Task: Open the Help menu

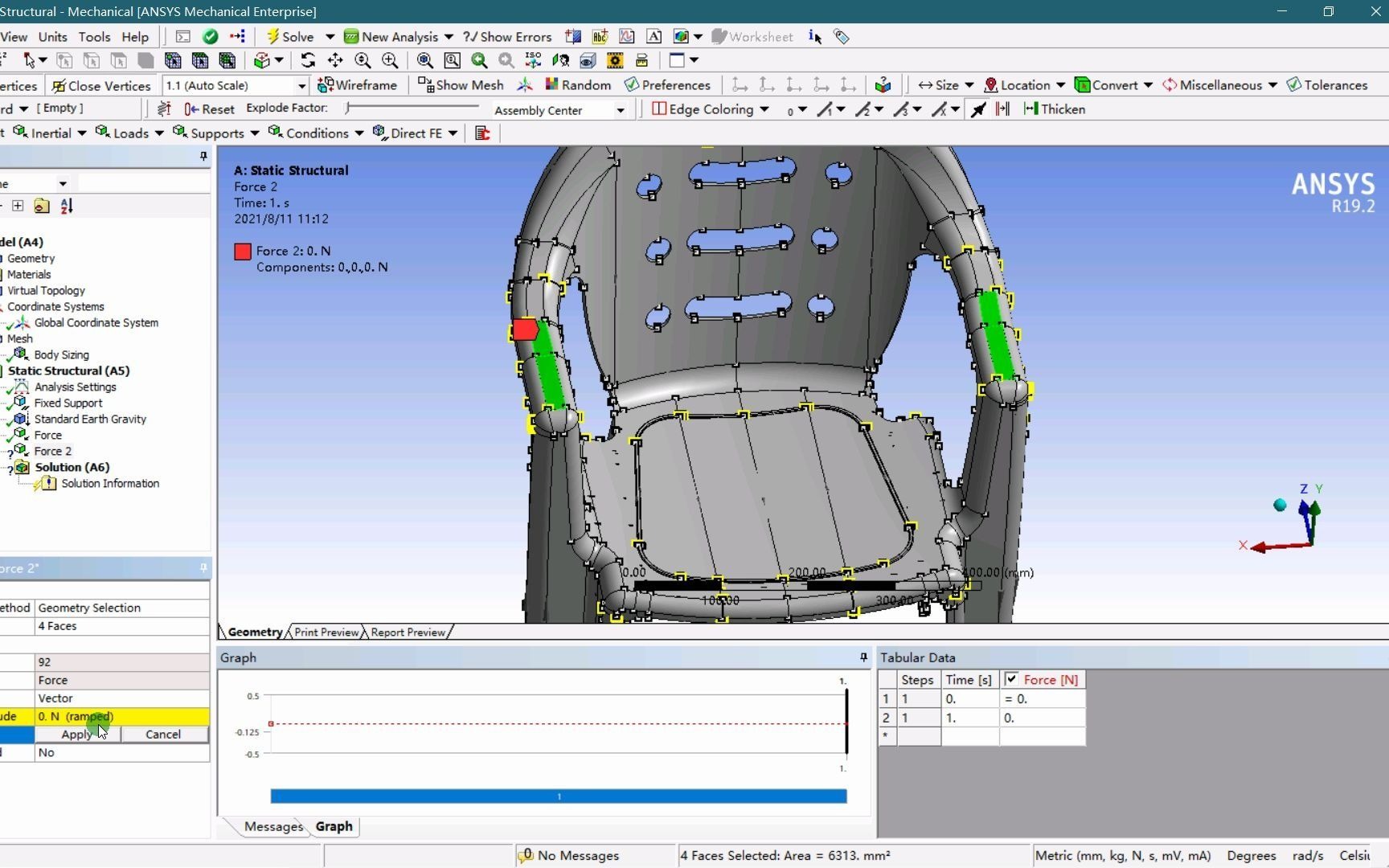Action: (x=135, y=36)
